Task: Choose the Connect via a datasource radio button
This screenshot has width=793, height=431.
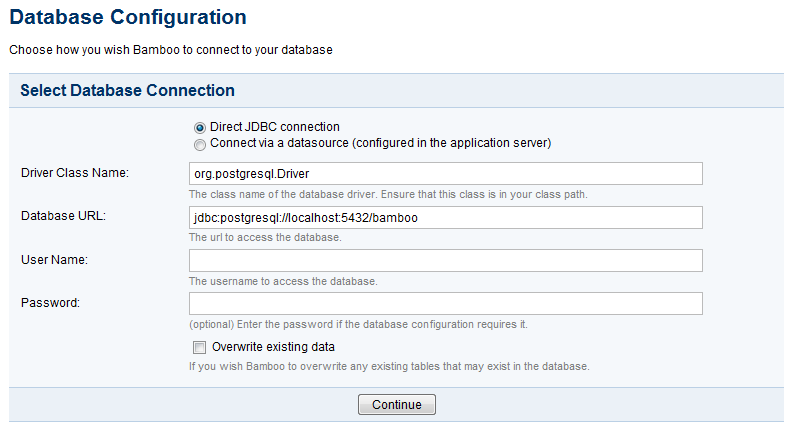Action: coord(200,145)
